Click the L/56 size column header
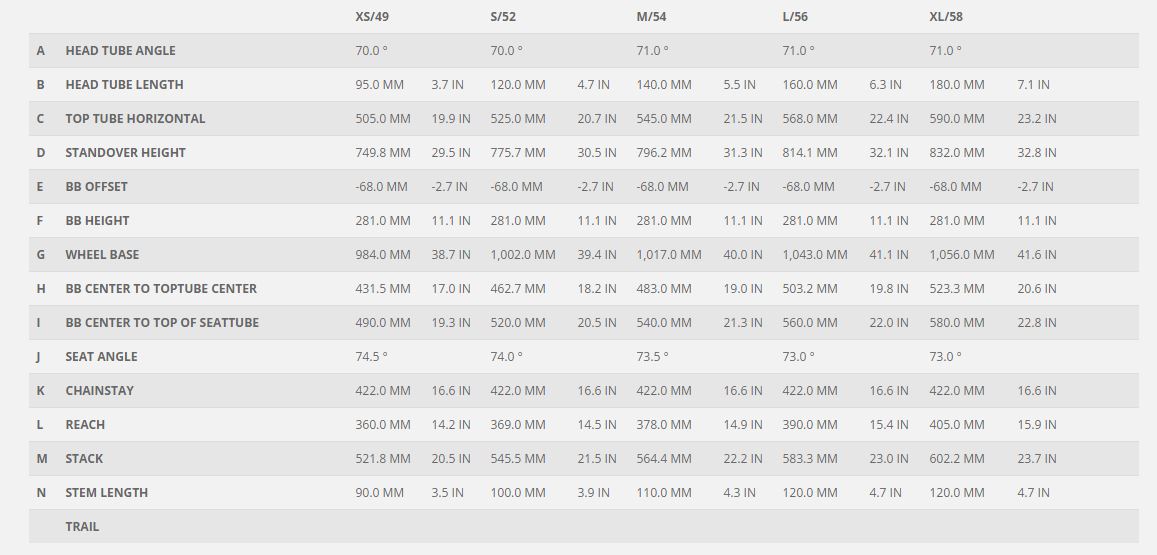The image size is (1157, 555). pos(797,17)
